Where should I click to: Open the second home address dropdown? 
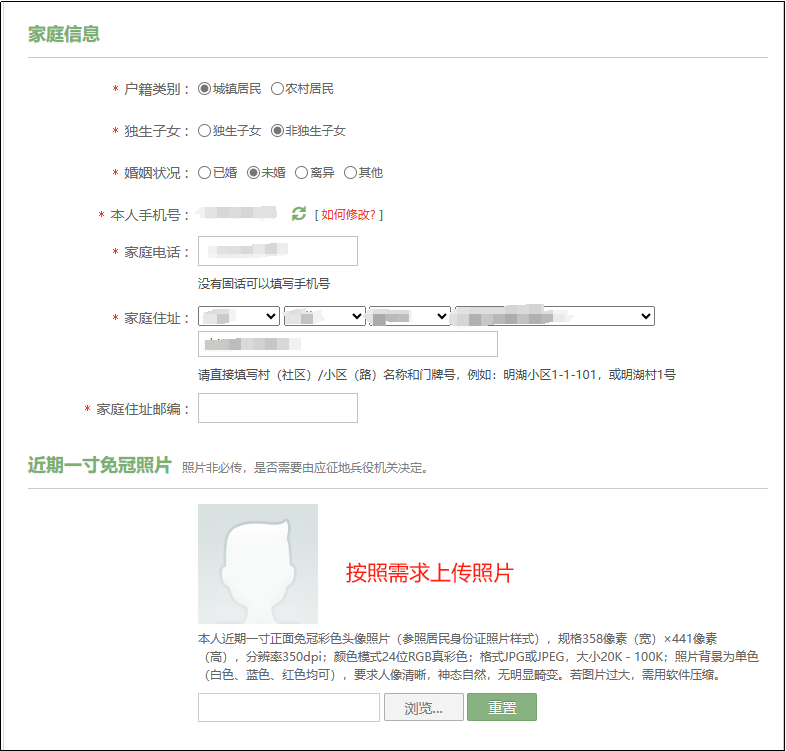(x=325, y=316)
